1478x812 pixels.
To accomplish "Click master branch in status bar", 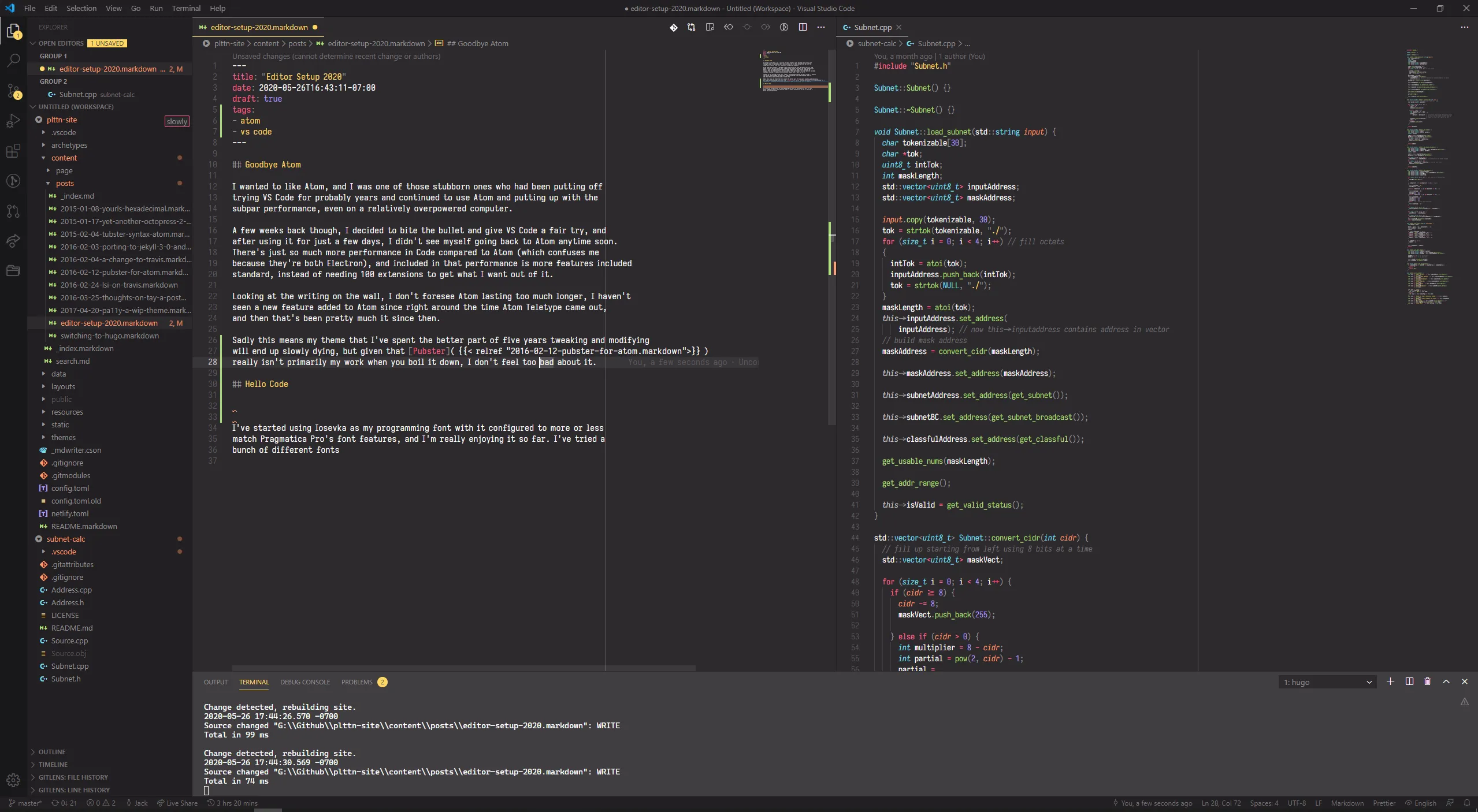I will click(25, 803).
